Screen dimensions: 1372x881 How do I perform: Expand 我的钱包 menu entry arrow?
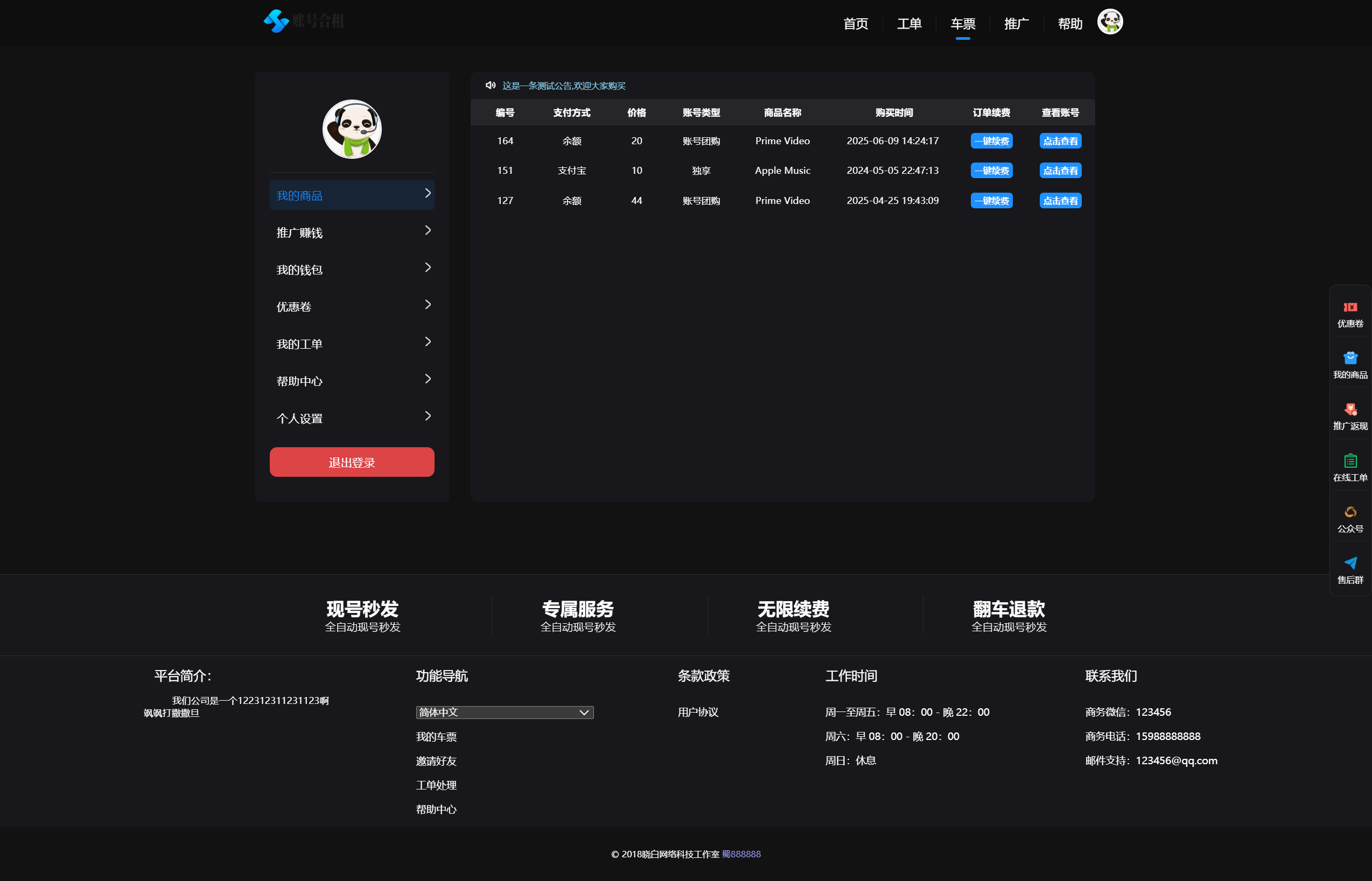(x=428, y=267)
